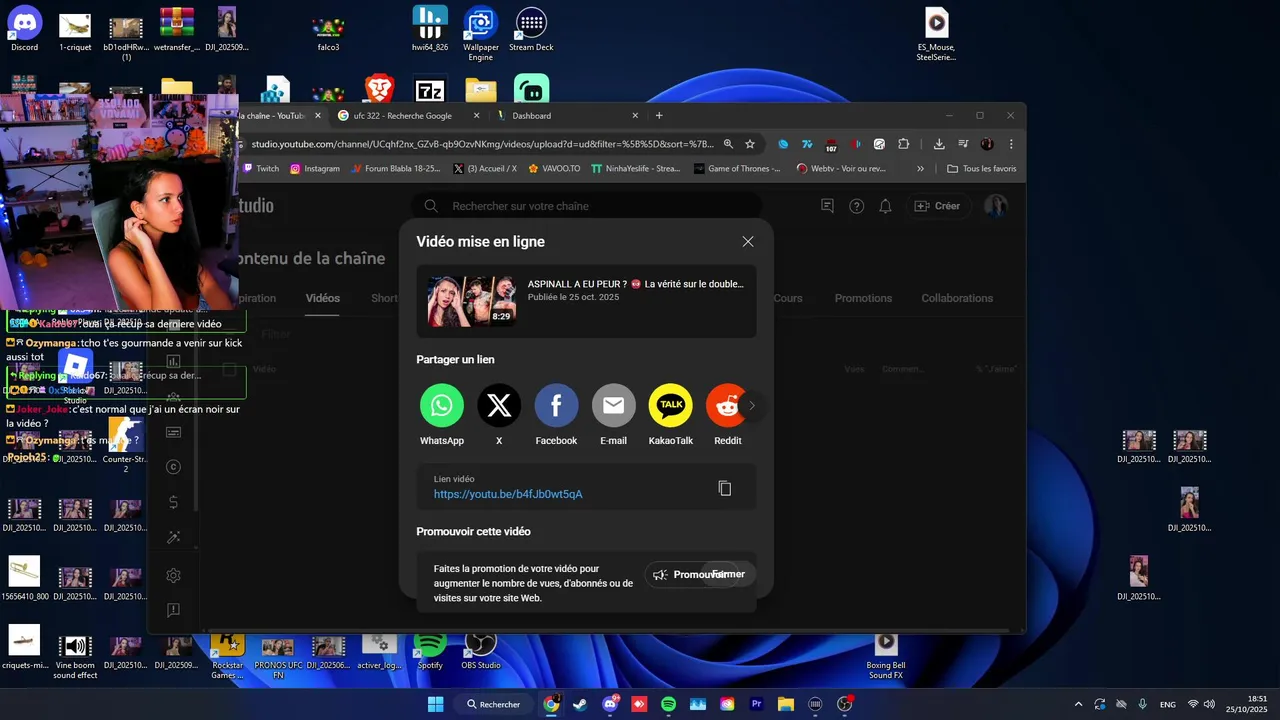Open the YouTube Studio settings gear
1280x720 pixels.
coord(173,576)
